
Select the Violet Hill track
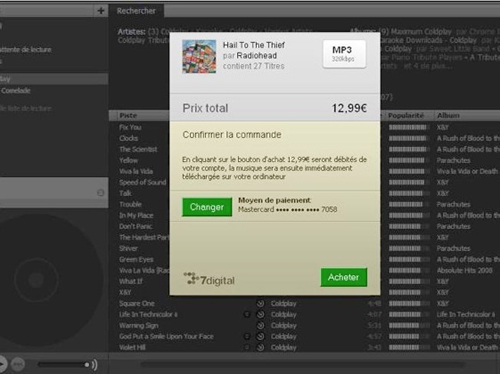[133, 347]
